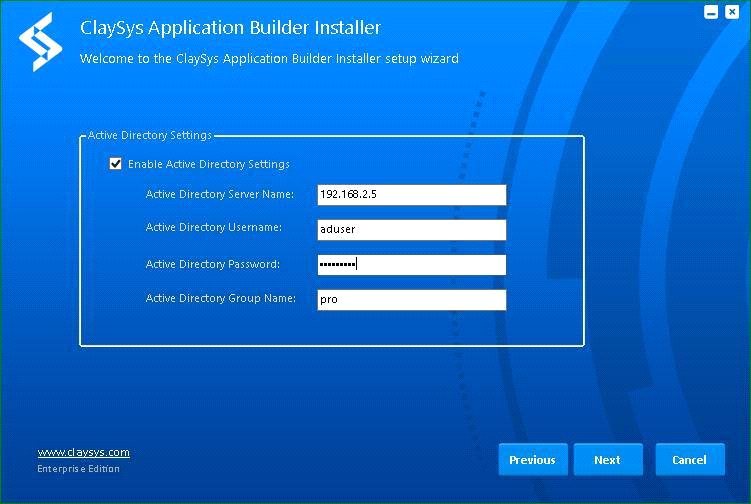The width and height of the screenshot is (751, 504).
Task: Close the installer window
Action: pos(732,11)
